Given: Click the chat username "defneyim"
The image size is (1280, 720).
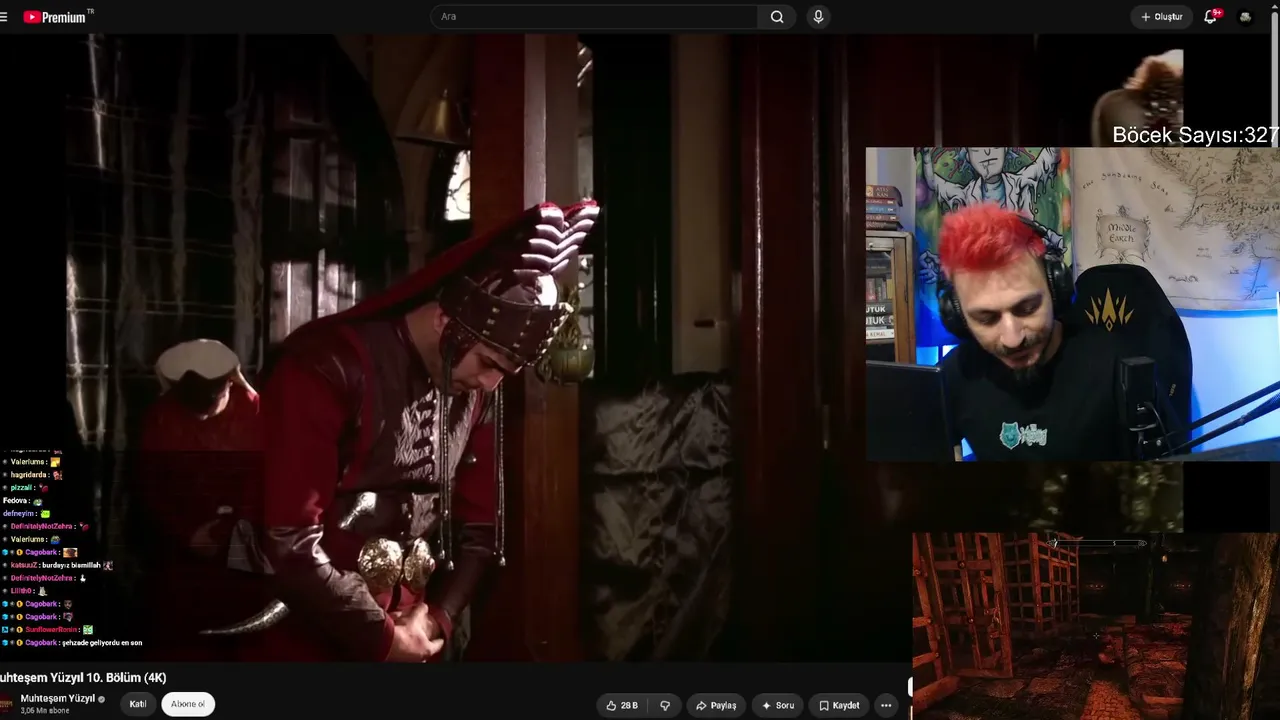Looking at the screenshot, I should (x=18, y=514).
